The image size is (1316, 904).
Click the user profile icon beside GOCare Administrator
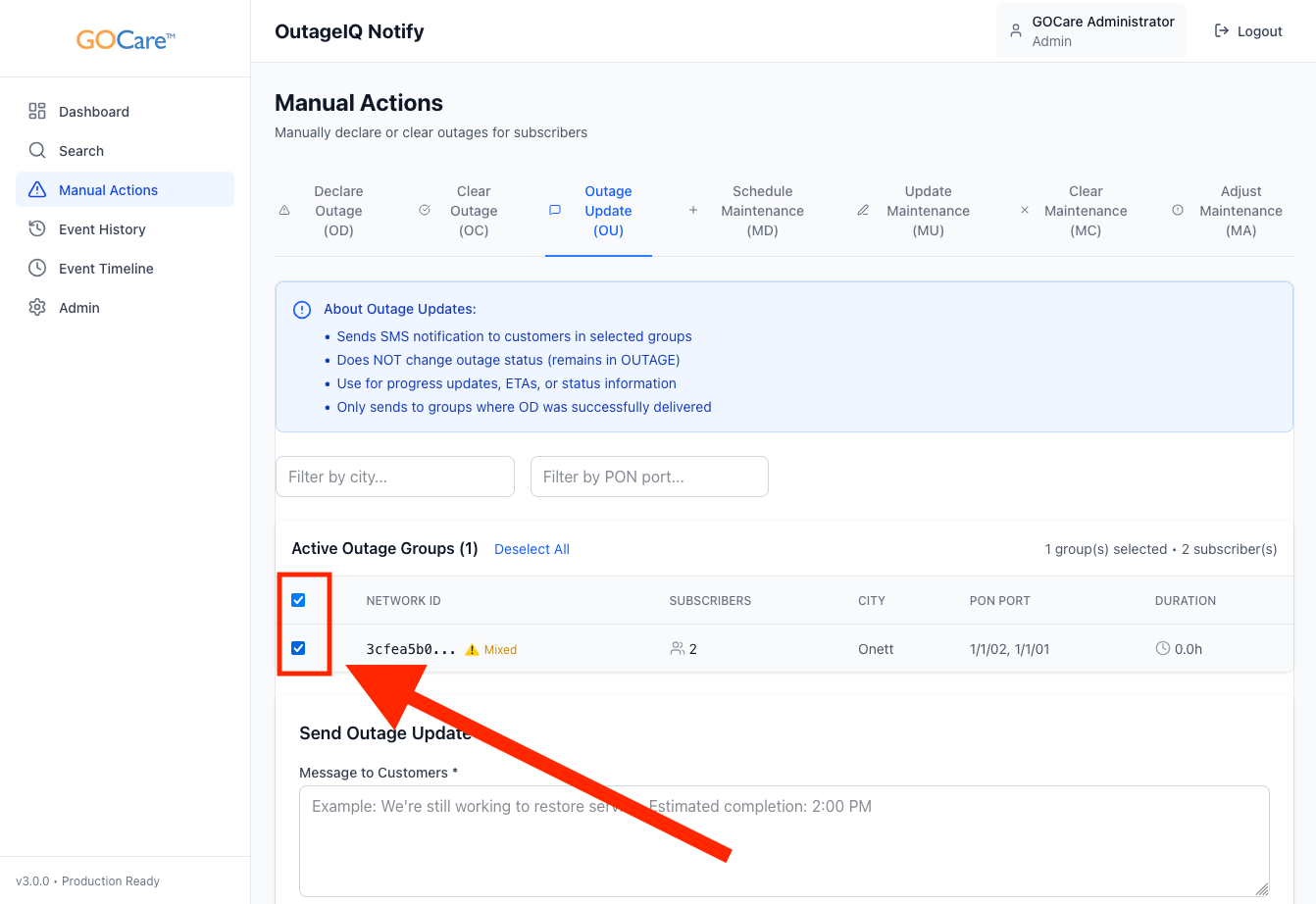1016,31
